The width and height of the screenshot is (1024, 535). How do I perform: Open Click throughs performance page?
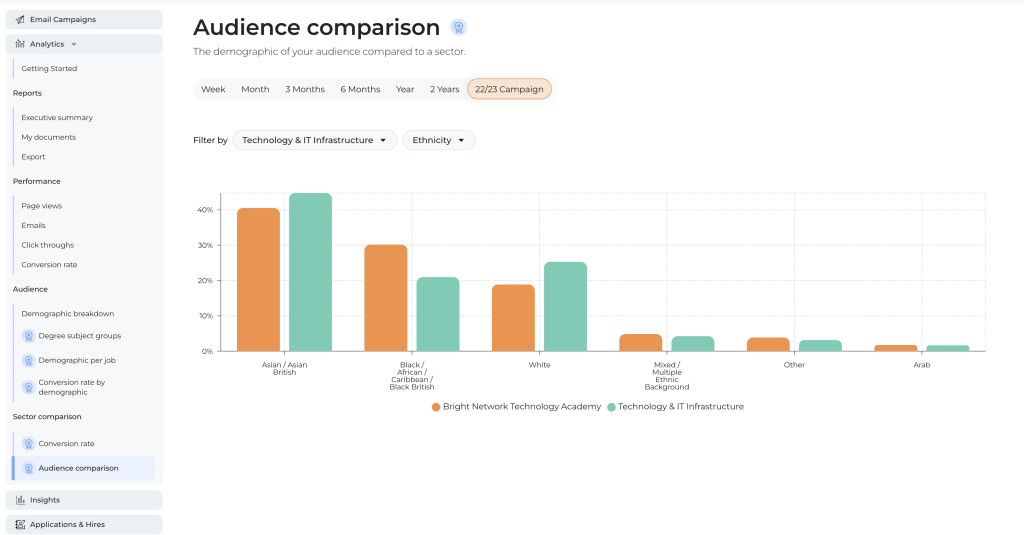click(x=48, y=245)
